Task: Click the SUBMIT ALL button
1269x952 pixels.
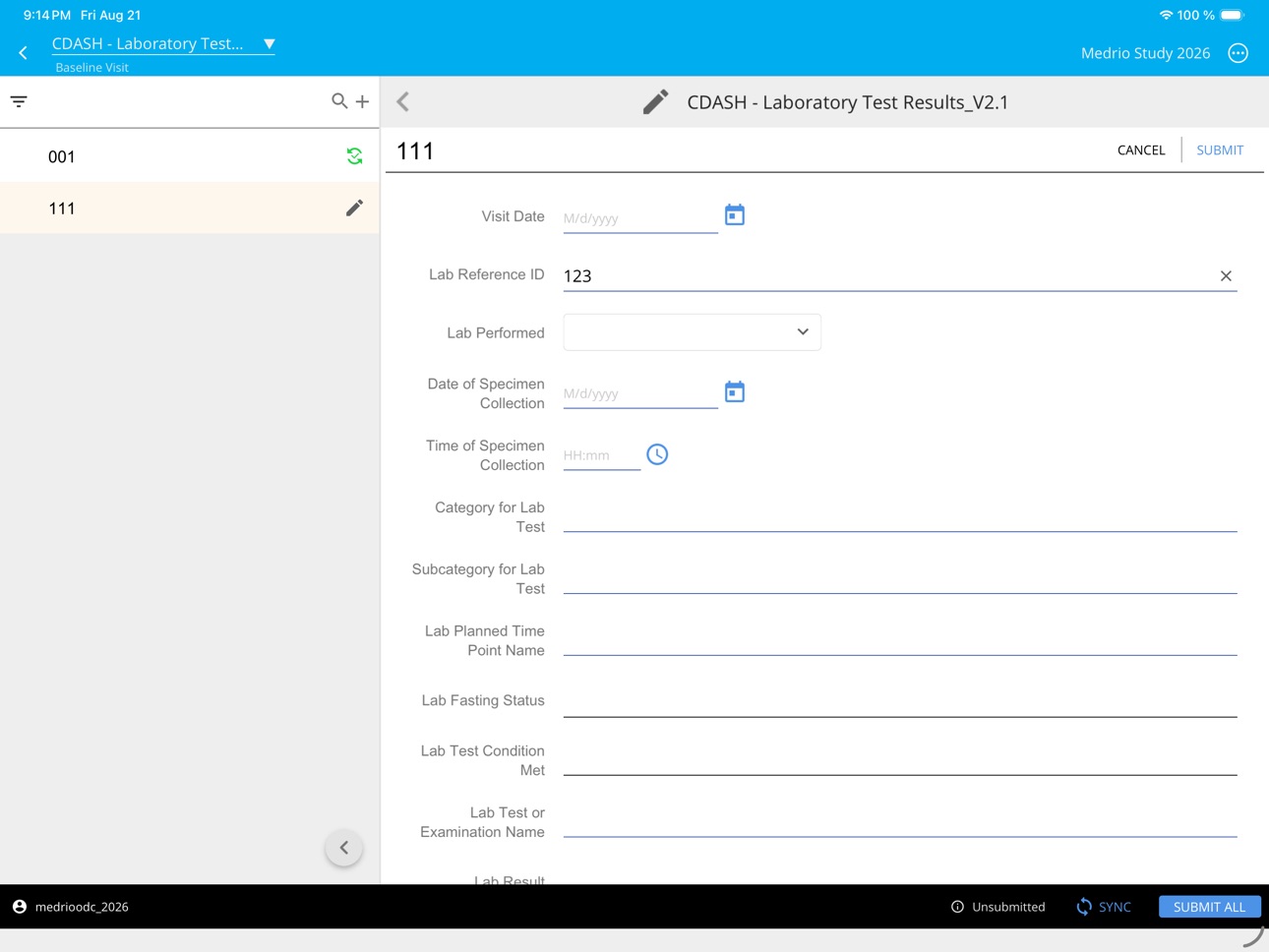Action: point(1209,907)
